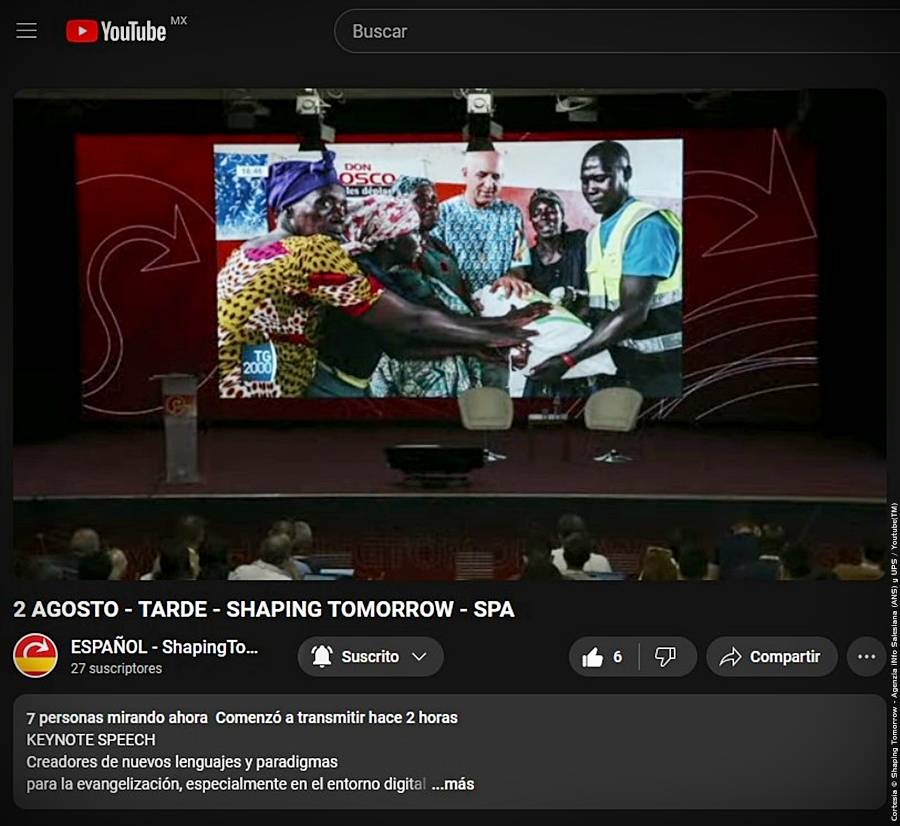
Task: Select the video title text
Action: pyautogui.click(x=264, y=609)
